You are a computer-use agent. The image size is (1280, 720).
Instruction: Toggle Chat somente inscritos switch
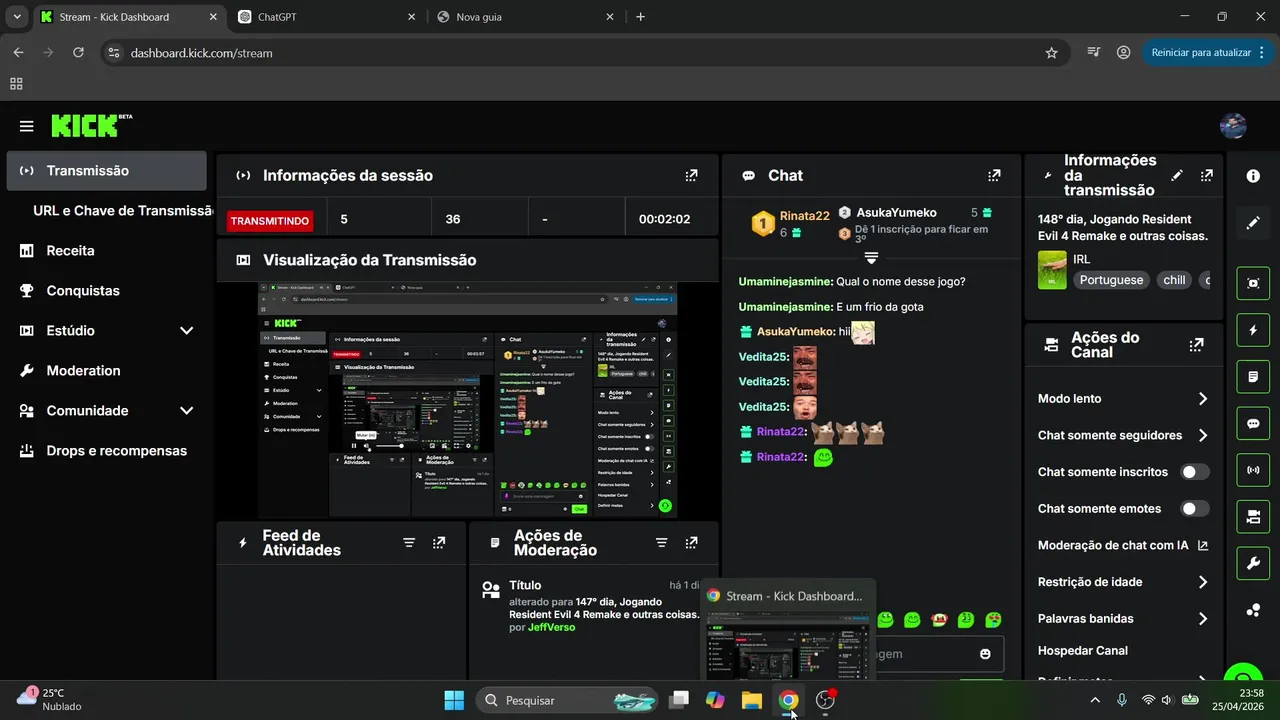tap(1194, 472)
